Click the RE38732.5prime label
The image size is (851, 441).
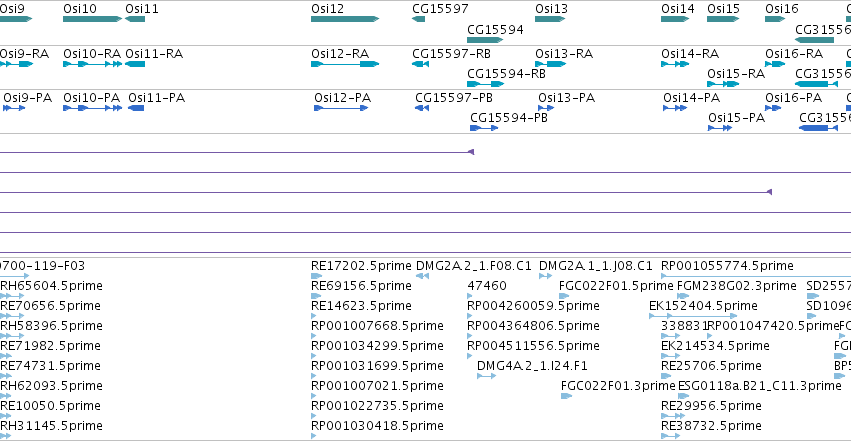711,426
